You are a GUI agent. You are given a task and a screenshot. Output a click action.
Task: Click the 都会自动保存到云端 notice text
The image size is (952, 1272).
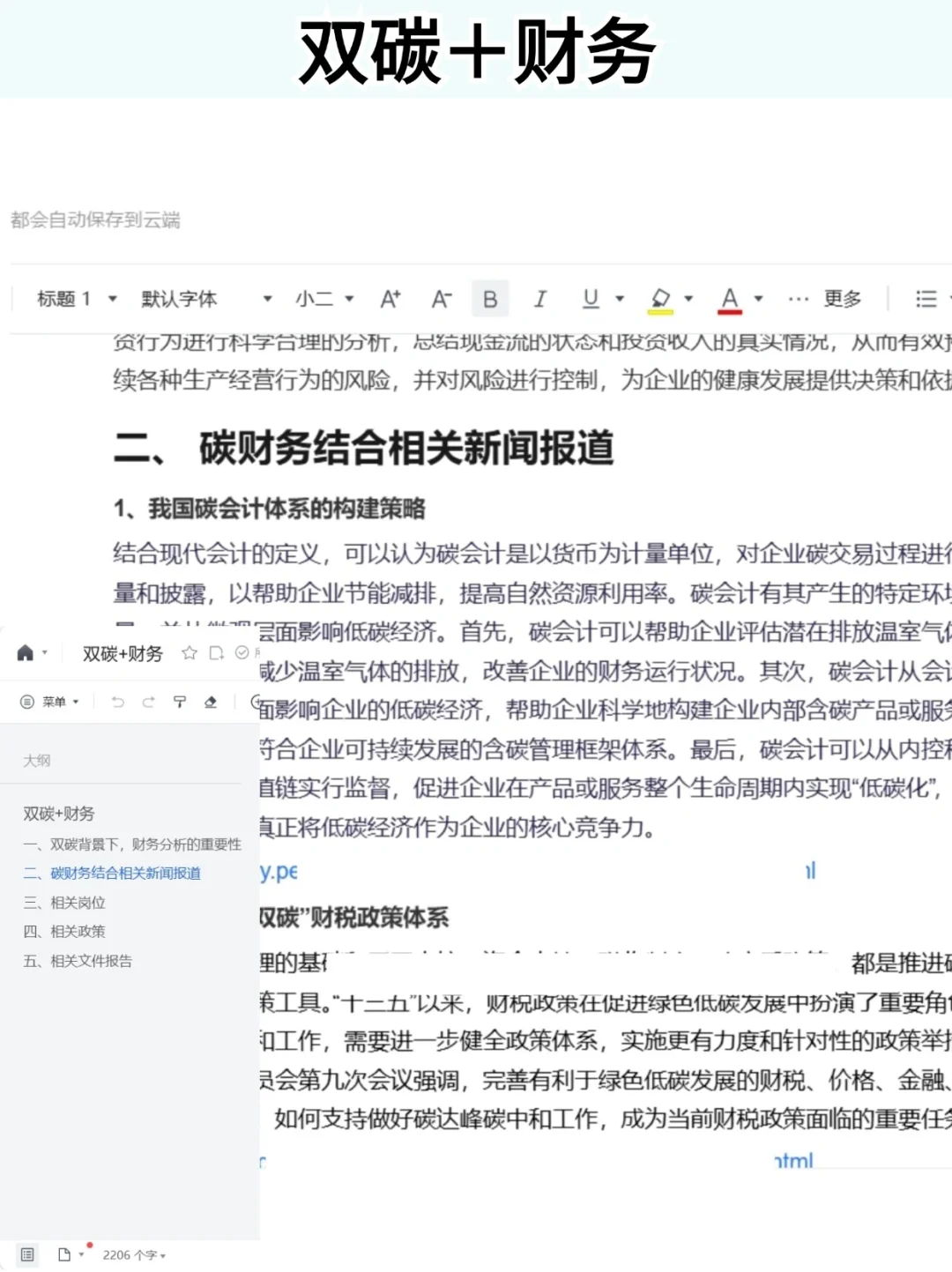click(95, 219)
